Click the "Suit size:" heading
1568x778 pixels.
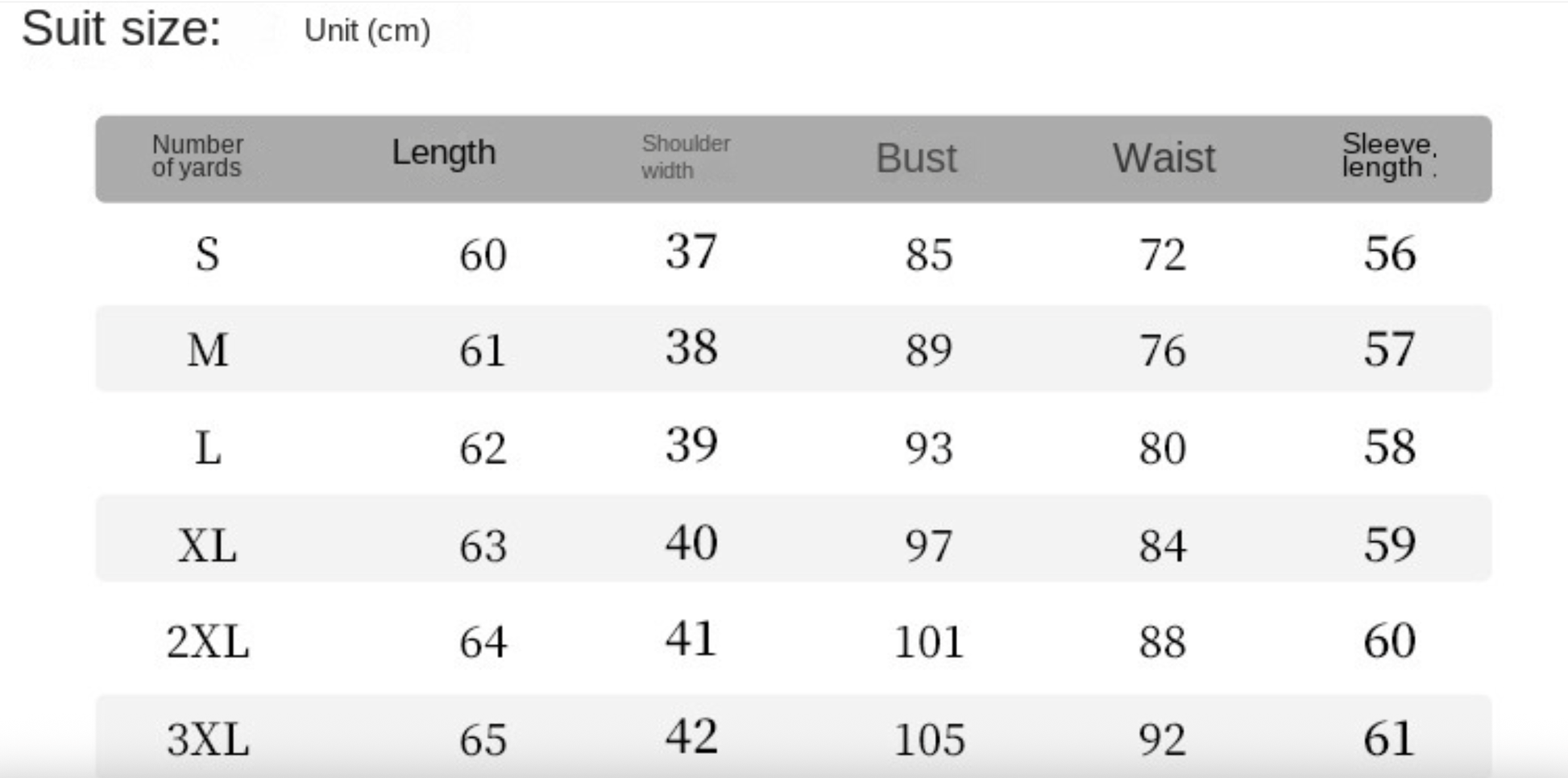121,29
